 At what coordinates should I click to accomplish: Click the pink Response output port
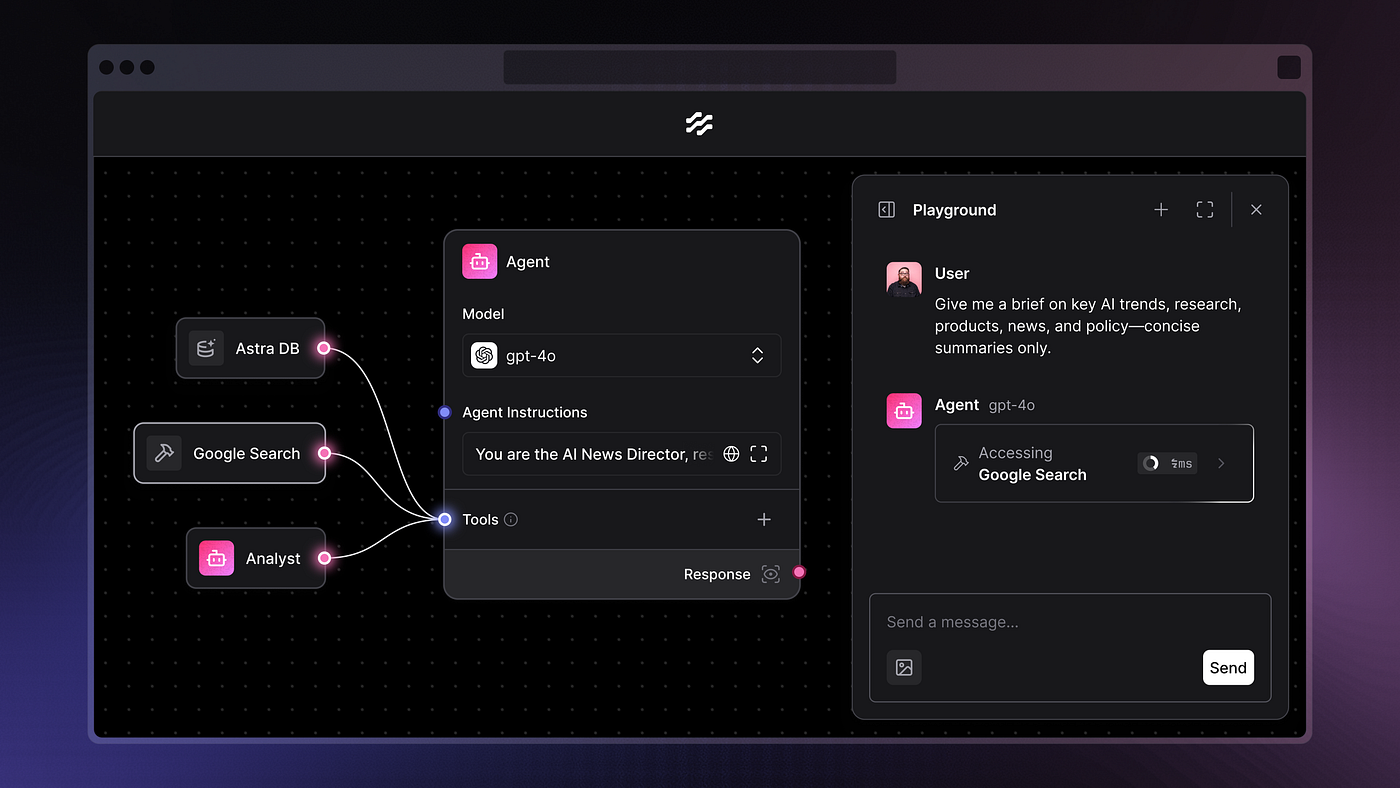coord(799,573)
